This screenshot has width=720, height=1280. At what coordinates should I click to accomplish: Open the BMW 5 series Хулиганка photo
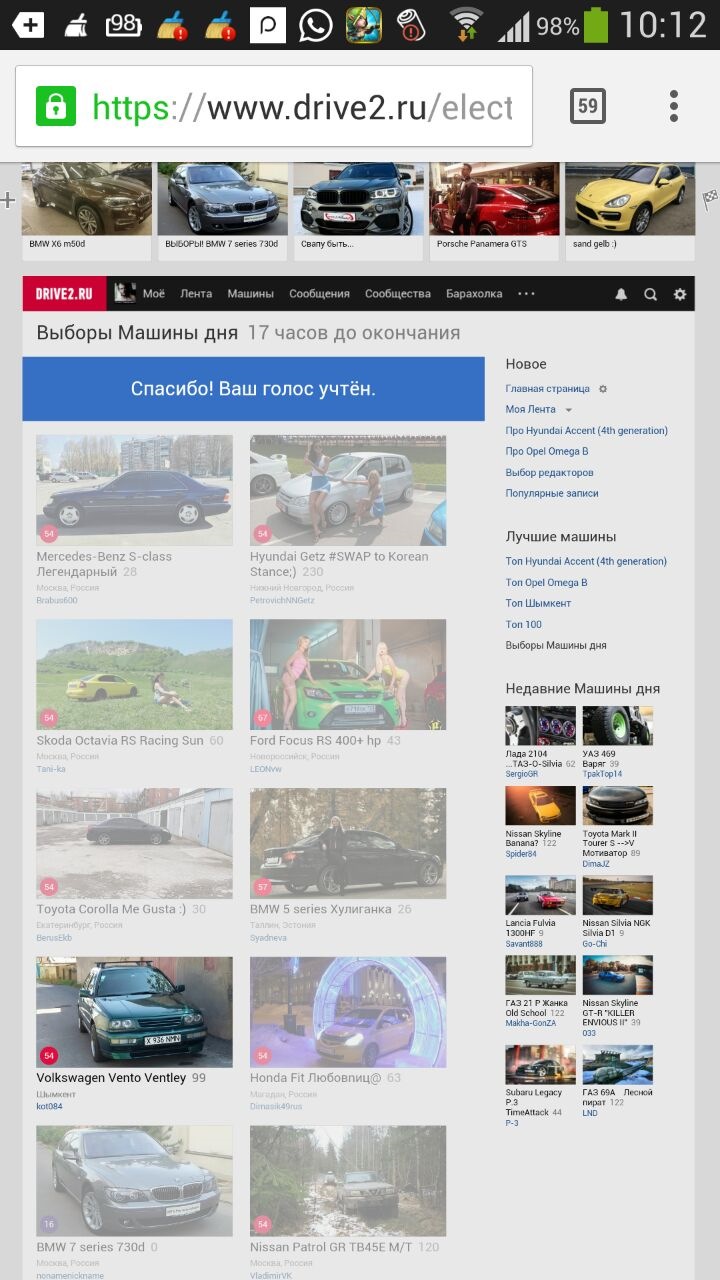tap(348, 844)
